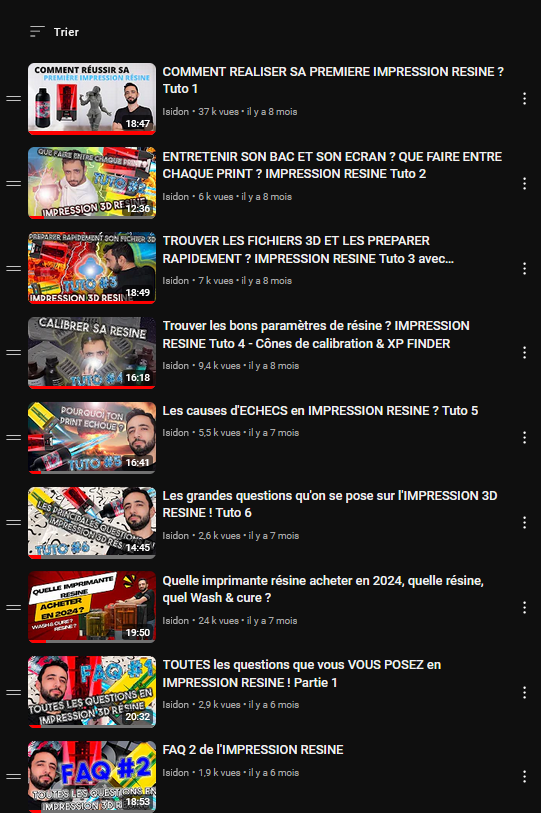The height and width of the screenshot is (813, 541).
Task: Click reorder handle beside FAQ 2 video
Action: (x=13, y=777)
